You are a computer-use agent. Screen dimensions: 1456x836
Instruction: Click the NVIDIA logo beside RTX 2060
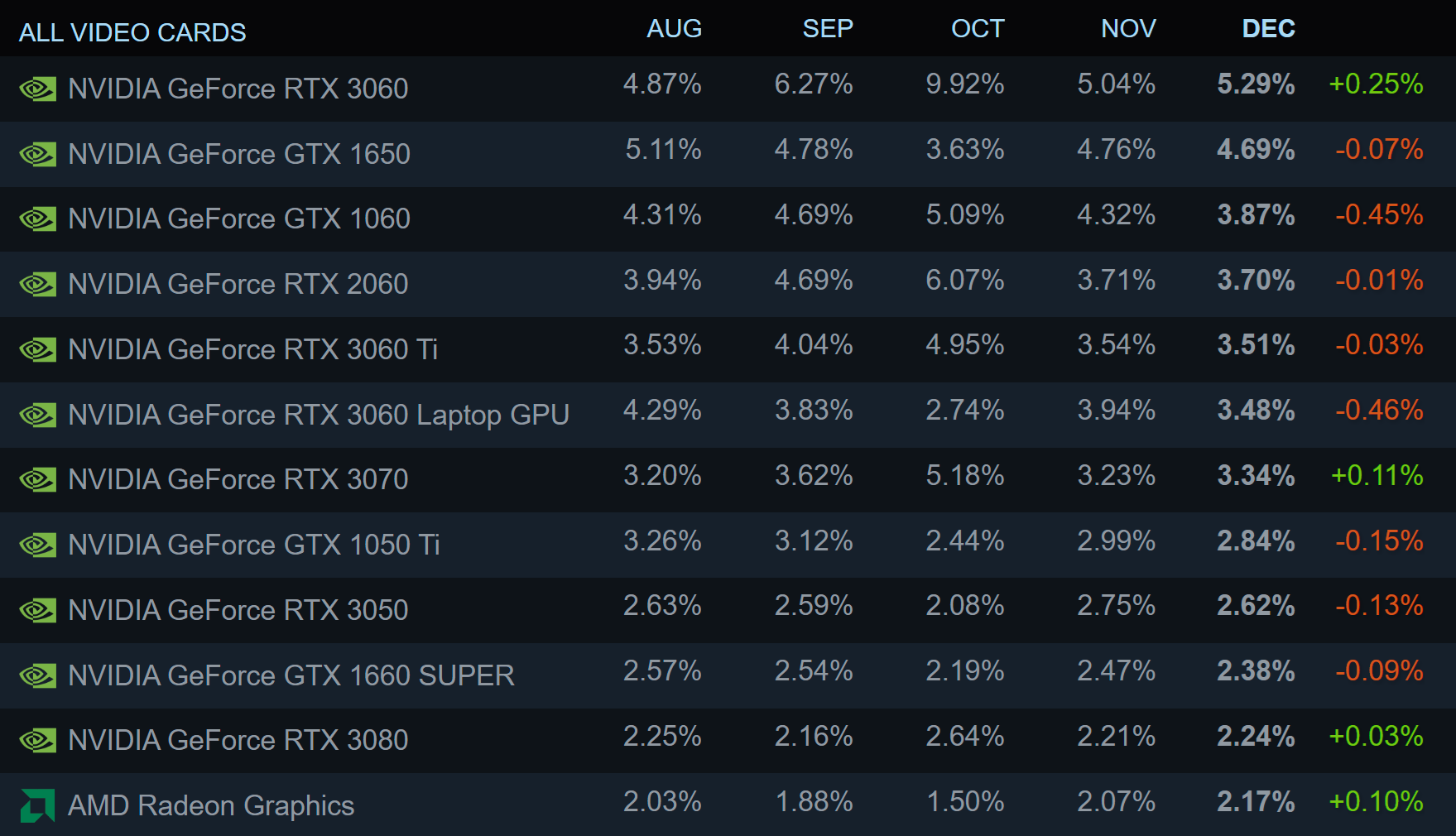click(38, 284)
